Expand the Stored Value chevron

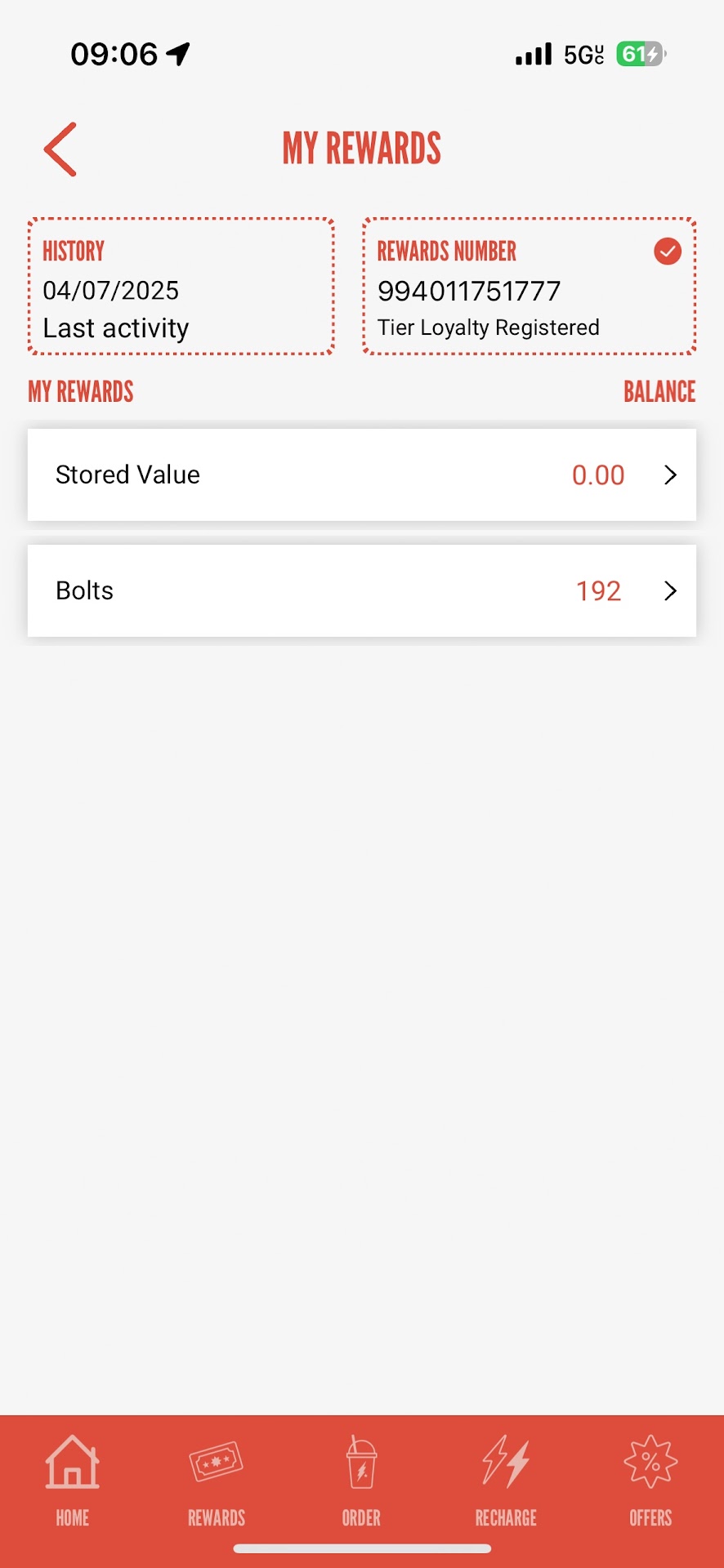point(670,475)
